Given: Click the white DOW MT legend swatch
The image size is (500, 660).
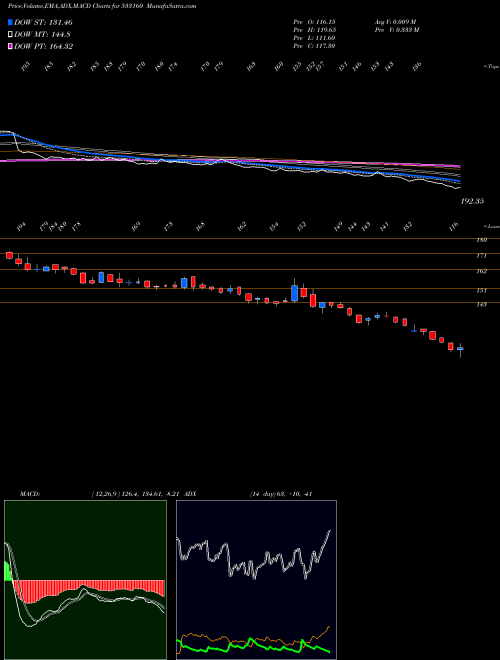Looking at the screenshot, I should (10, 35).
